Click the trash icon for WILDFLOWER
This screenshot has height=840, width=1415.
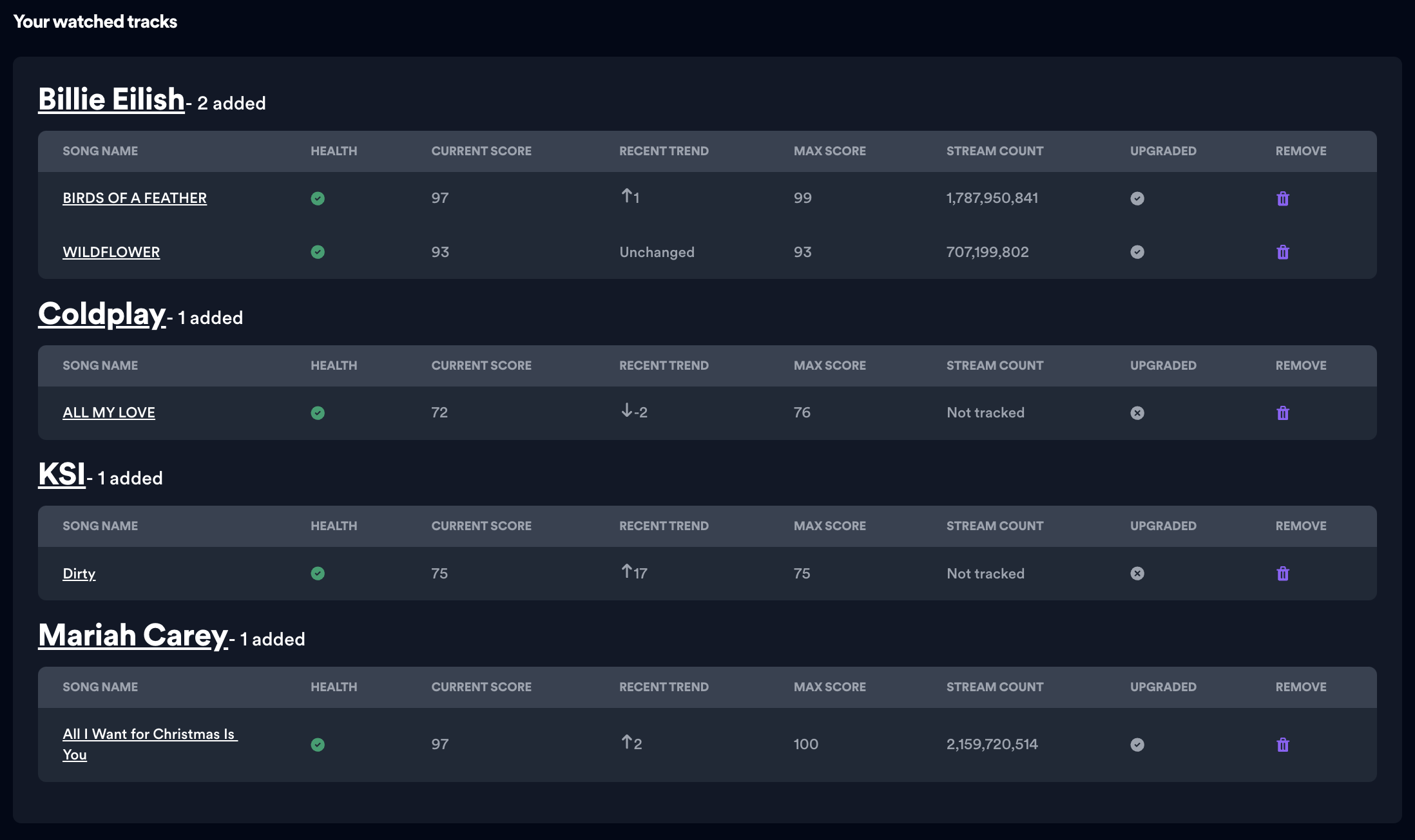click(1283, 252)
